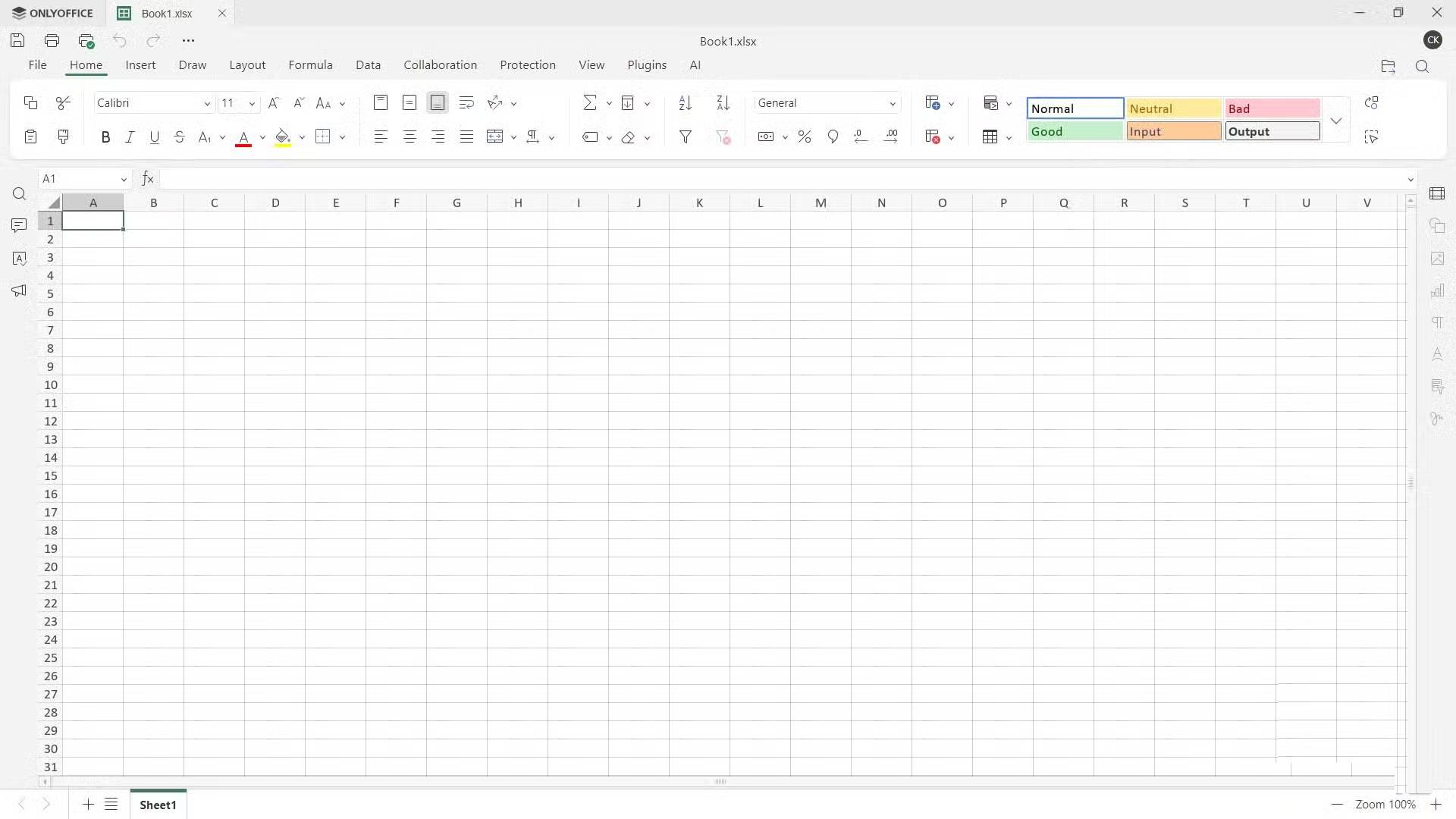Open the Calibri font name dropdown

206,104
